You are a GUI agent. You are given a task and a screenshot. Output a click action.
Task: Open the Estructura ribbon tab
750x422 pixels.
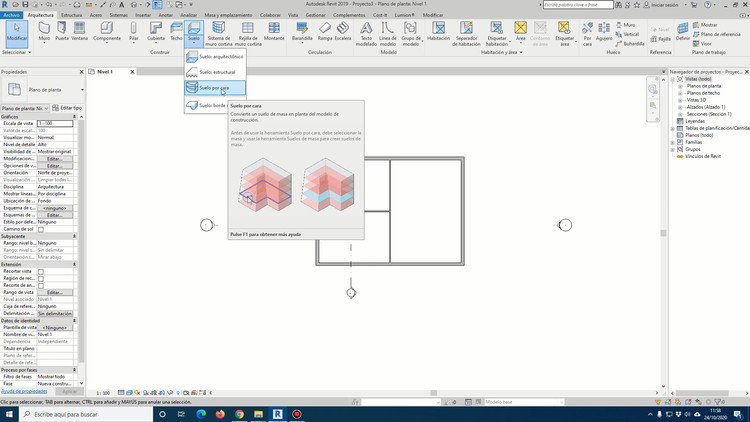pyautogui.click(x=71, y=15)
